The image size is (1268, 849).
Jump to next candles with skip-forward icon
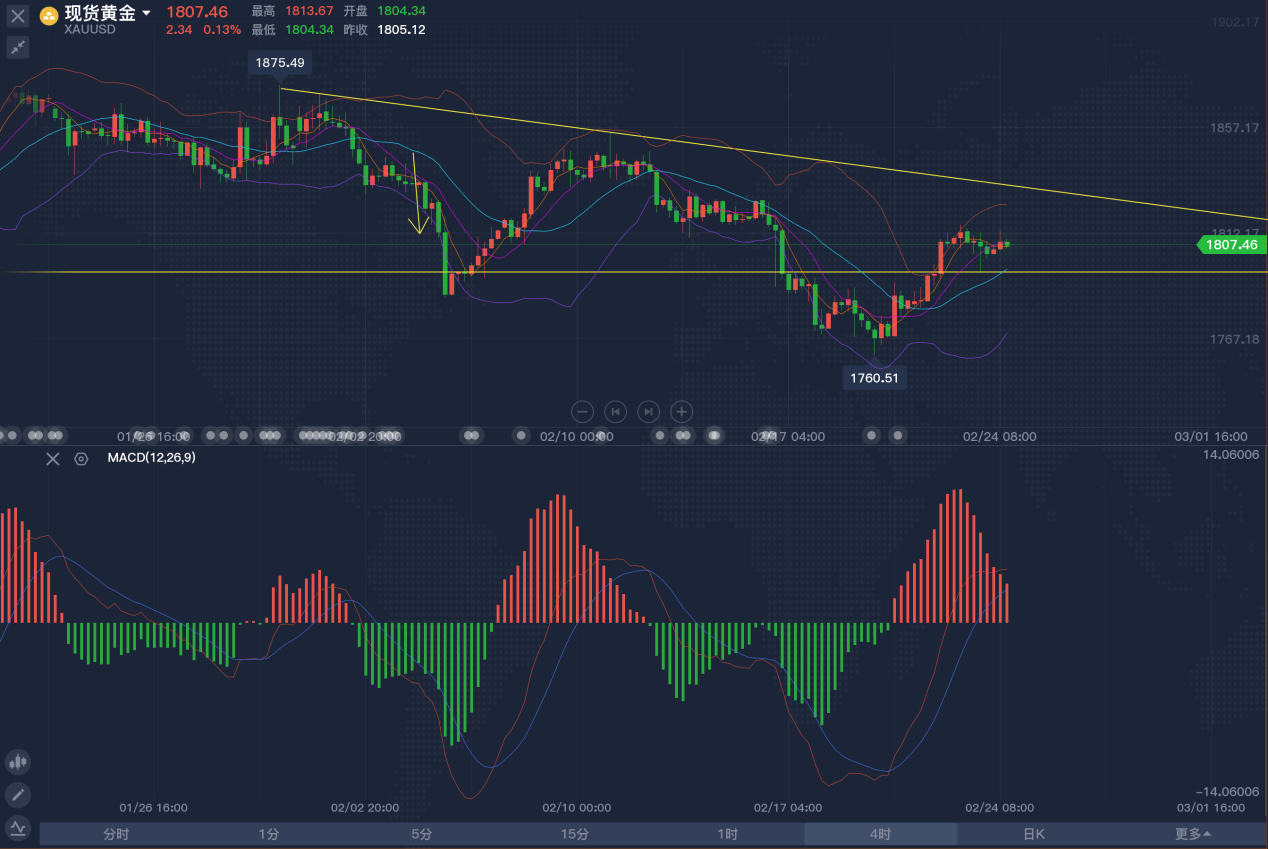point(648,411)
